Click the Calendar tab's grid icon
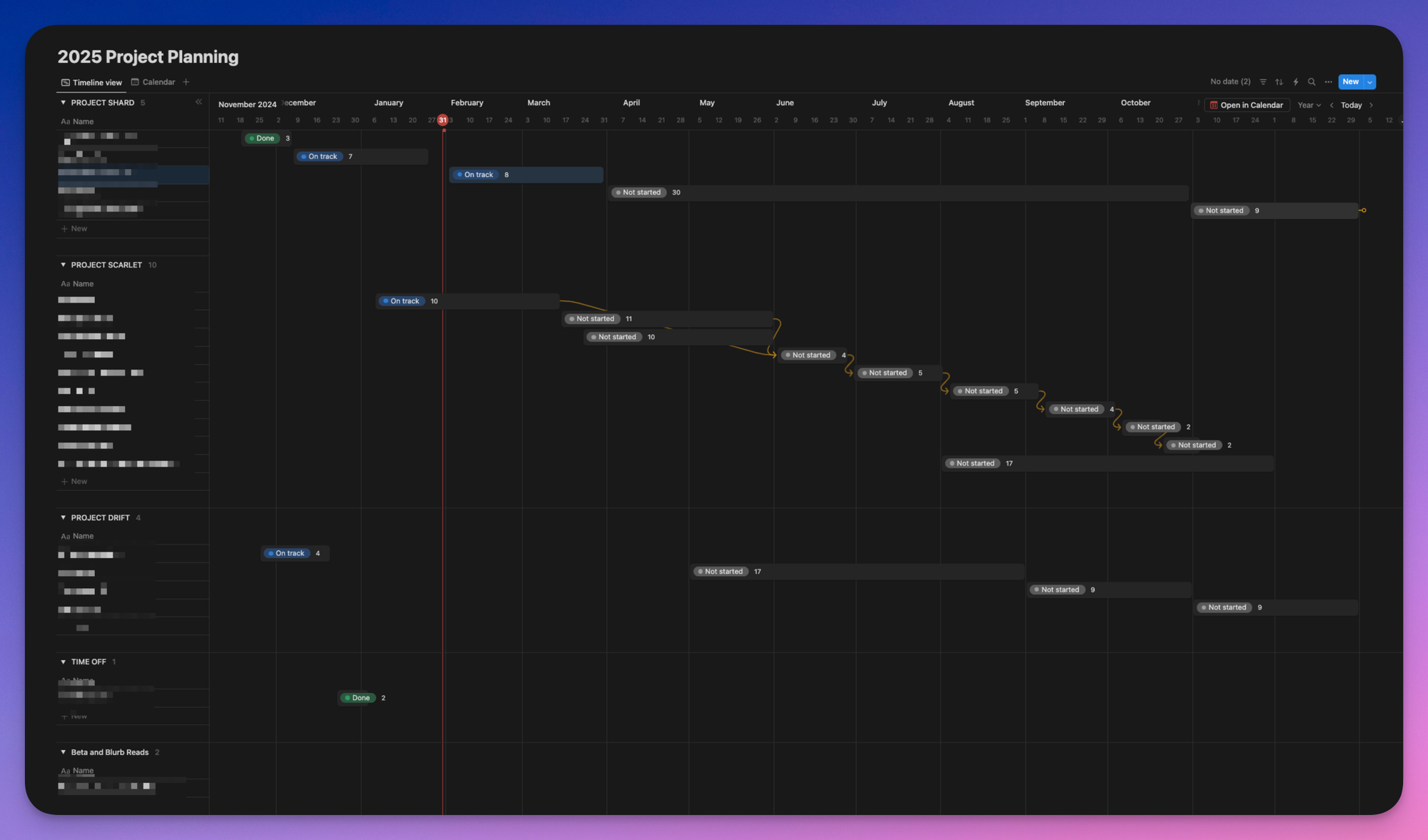Viewport: 1428px width, 840px height. 135,82
